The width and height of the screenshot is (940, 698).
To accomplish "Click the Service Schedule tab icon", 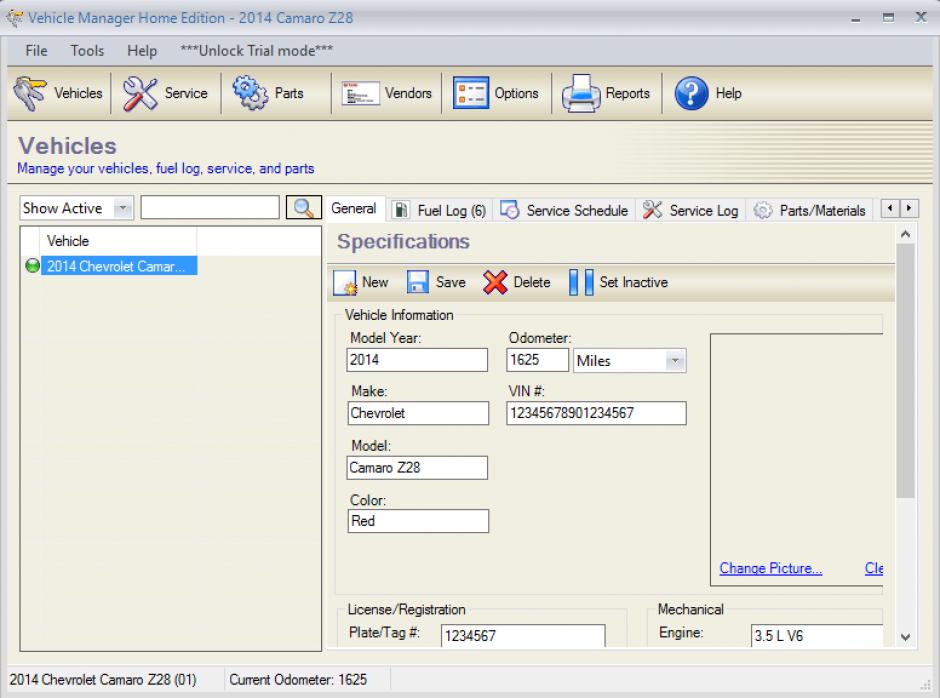I will tap(510, 210).
